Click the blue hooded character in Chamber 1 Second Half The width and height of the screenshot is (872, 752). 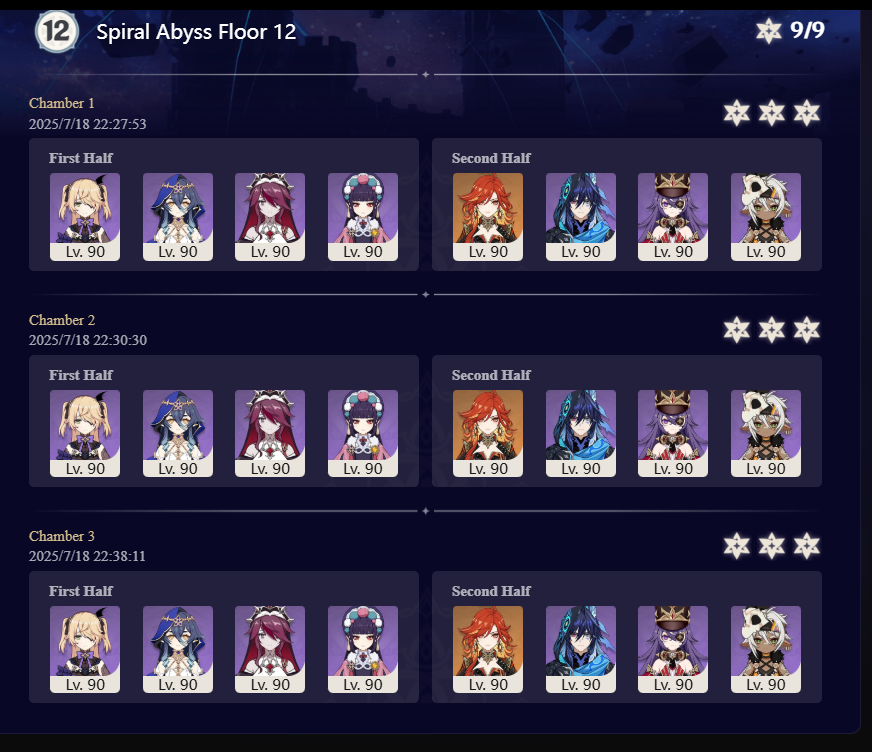click(581, 216)
